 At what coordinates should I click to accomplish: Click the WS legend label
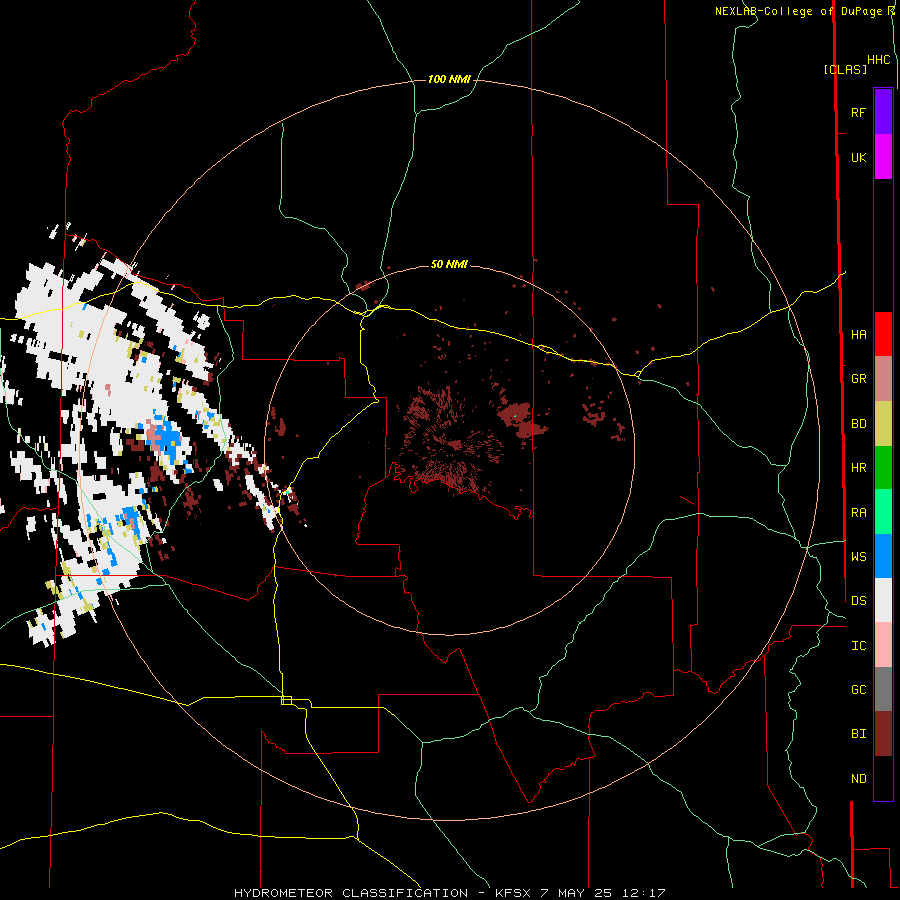[x=858, y=557]
